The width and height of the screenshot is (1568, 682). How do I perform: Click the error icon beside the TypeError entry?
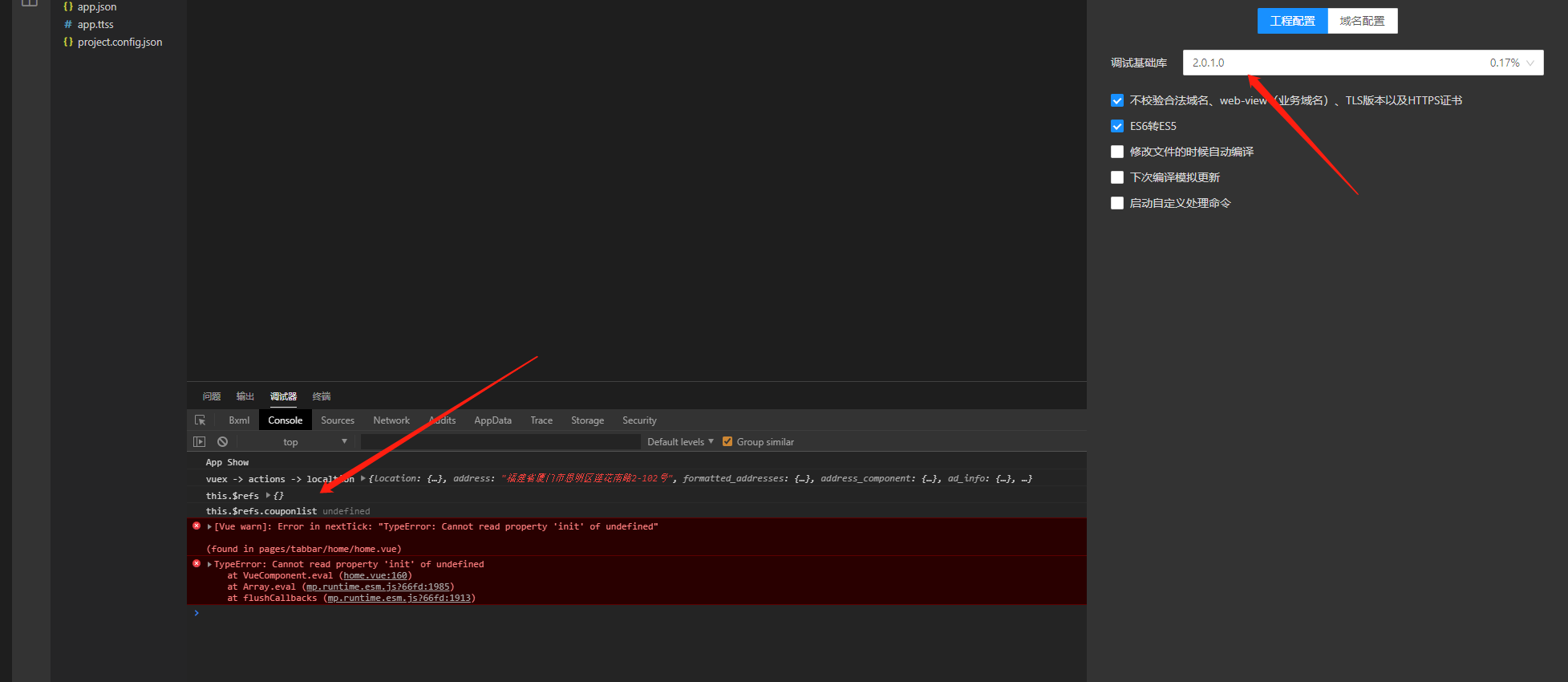click(x=197, y=564)
